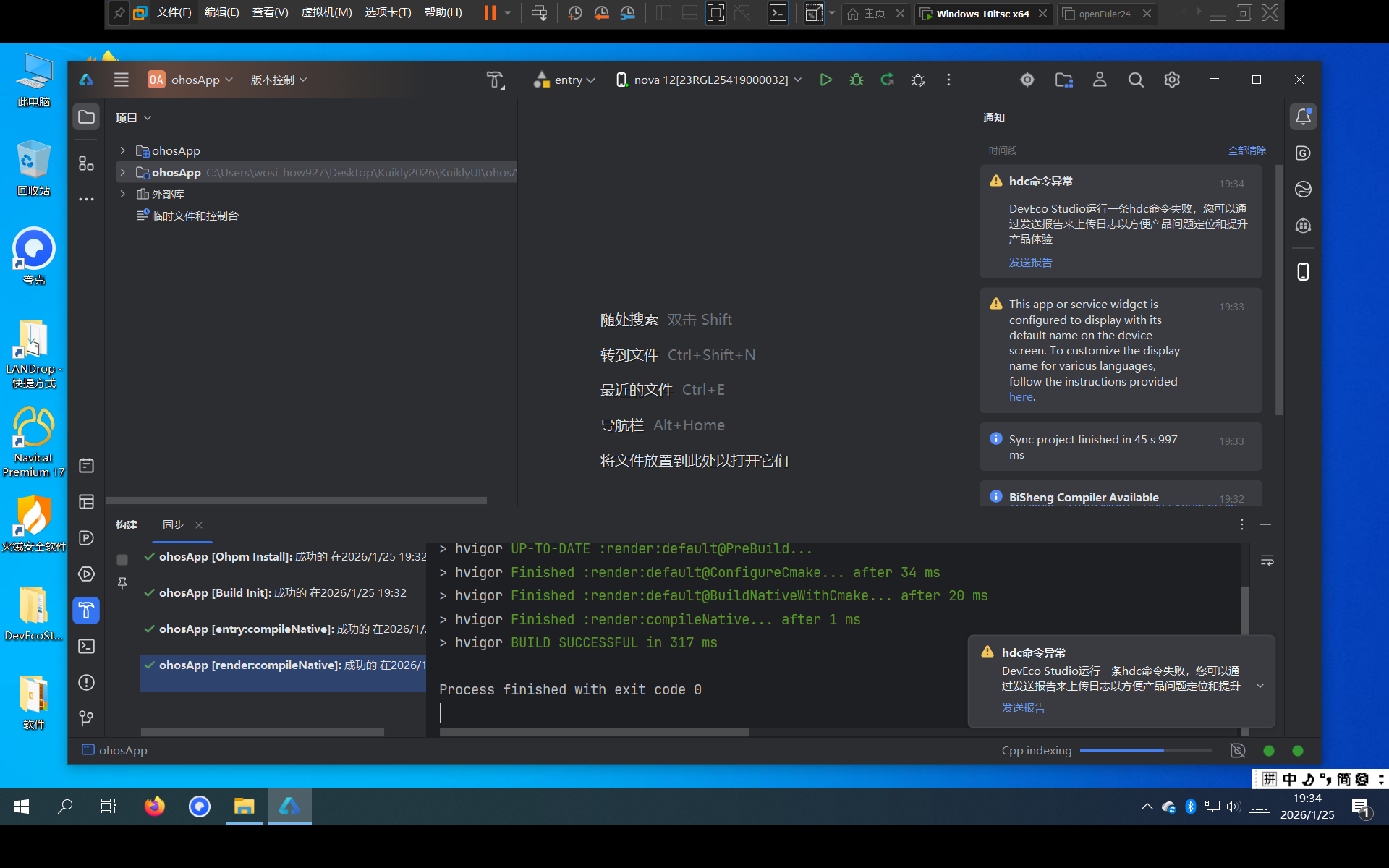Screen dimensions: 1389x868
Task: Start debugging with the bug icon
Action: [857, 80]
